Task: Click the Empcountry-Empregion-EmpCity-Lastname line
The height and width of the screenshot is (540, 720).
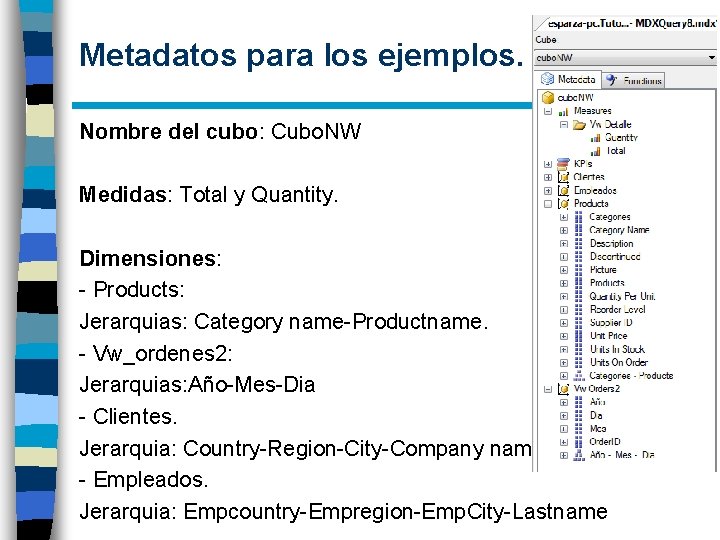Action: click(x=343, y=512)
